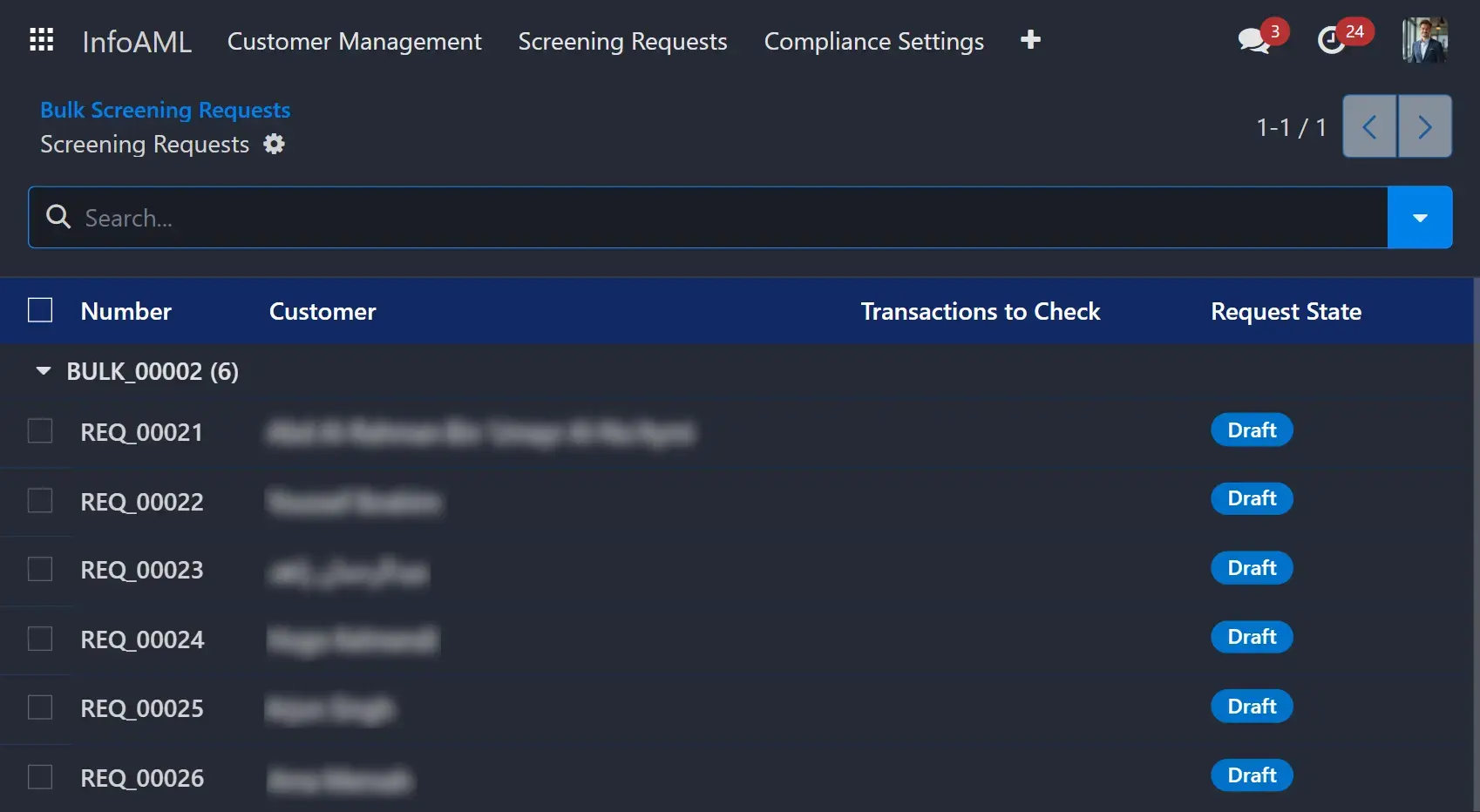Open record REQ_00024
1480x812 pixels.
(x=143, y=639)
